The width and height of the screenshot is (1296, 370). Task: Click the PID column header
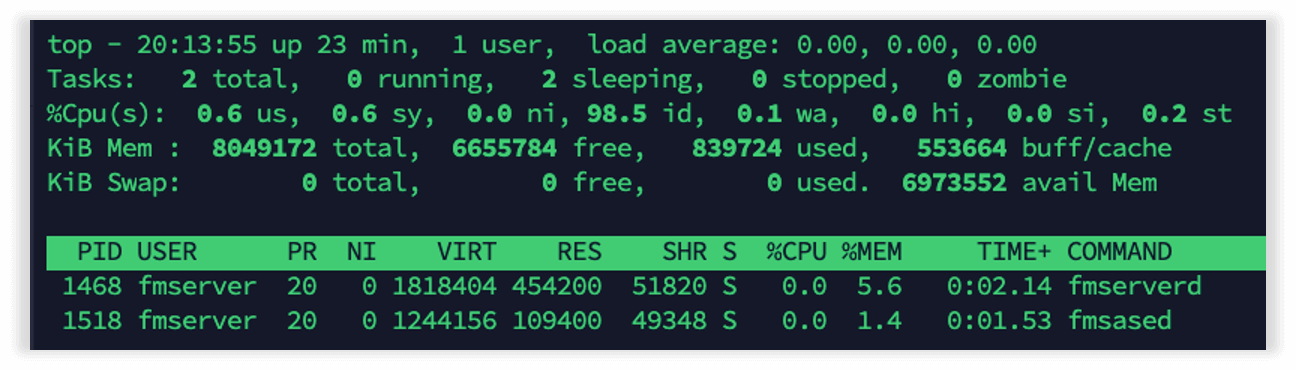[x=99, y=252]
